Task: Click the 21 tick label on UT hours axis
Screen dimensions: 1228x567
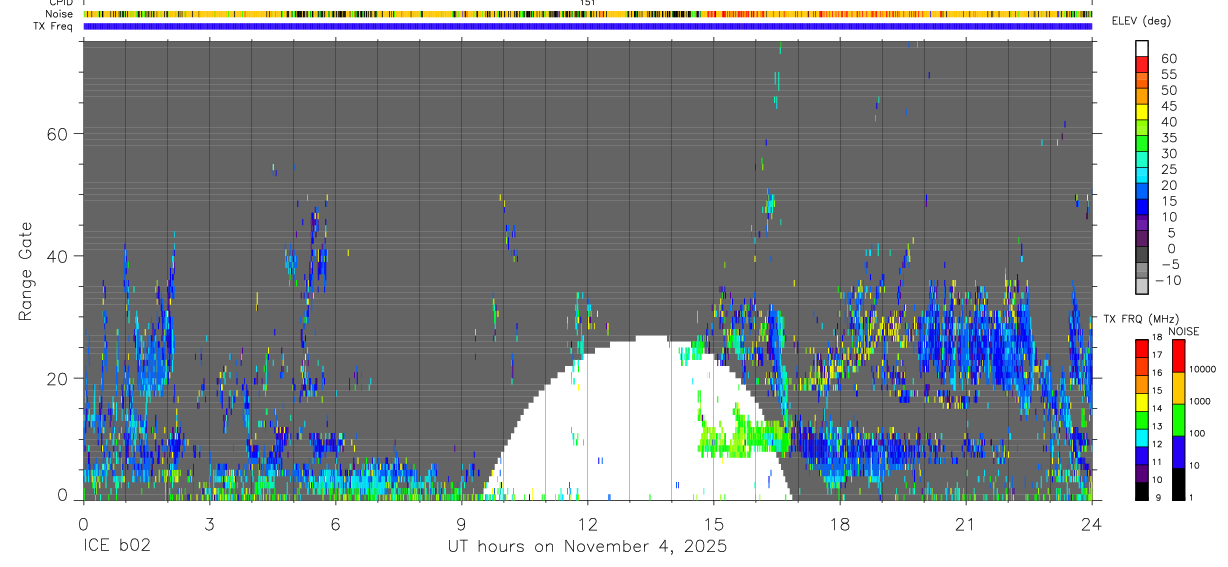Action: [x=965, y=525]
